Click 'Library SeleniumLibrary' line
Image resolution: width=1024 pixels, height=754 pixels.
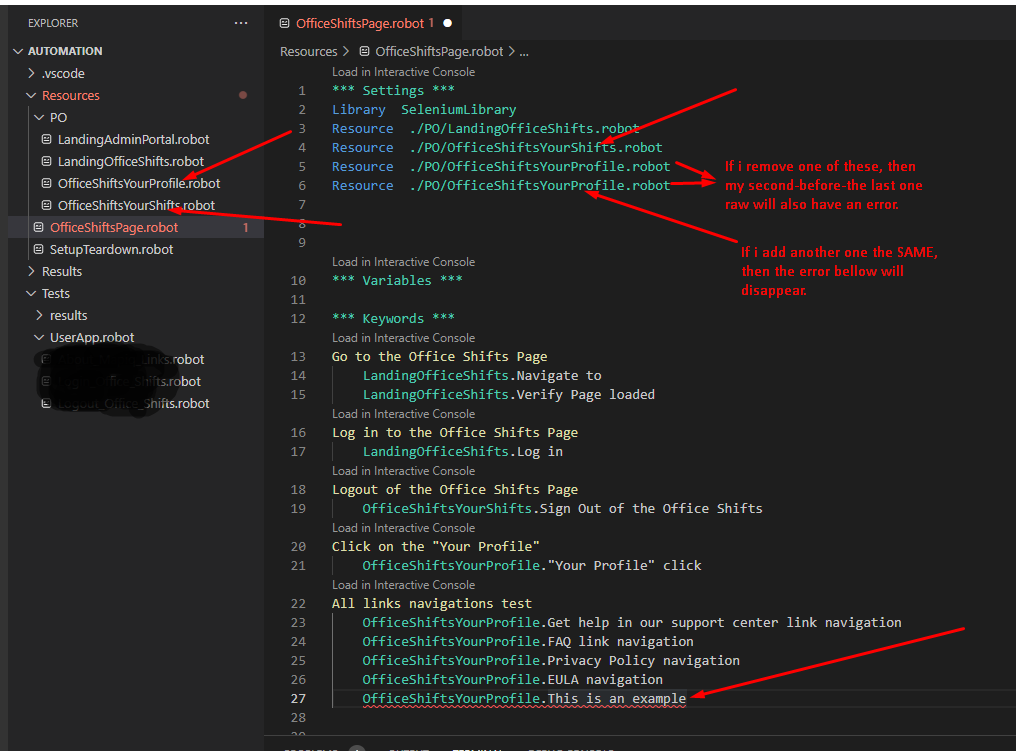click(424, 110)
